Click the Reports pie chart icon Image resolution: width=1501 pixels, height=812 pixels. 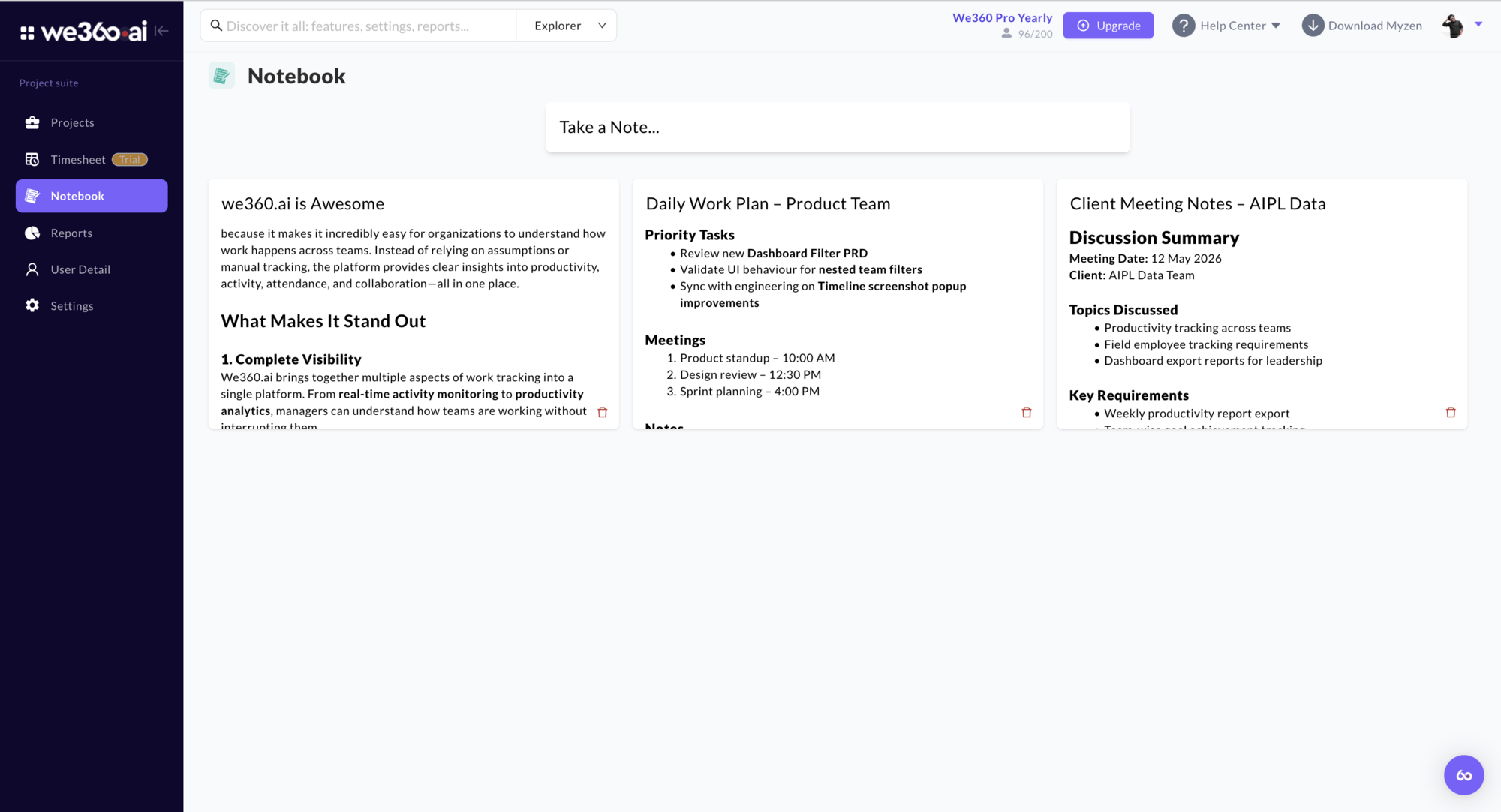[32, 233]
